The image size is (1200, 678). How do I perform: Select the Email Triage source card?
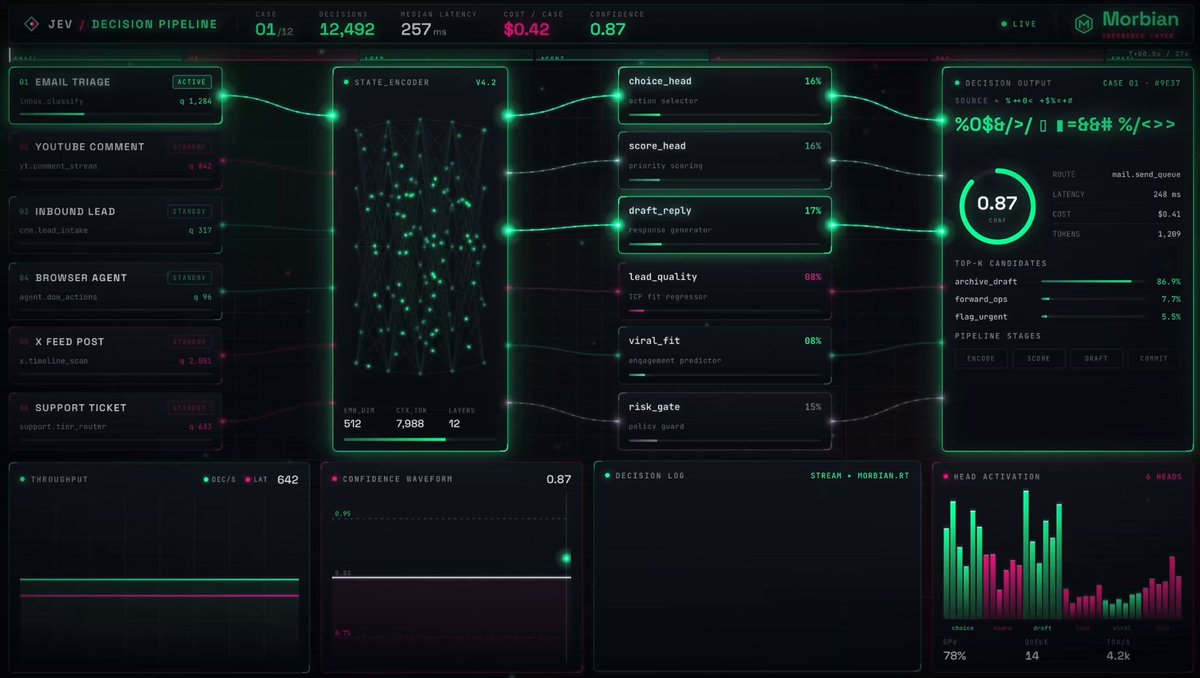click(115, 96)
